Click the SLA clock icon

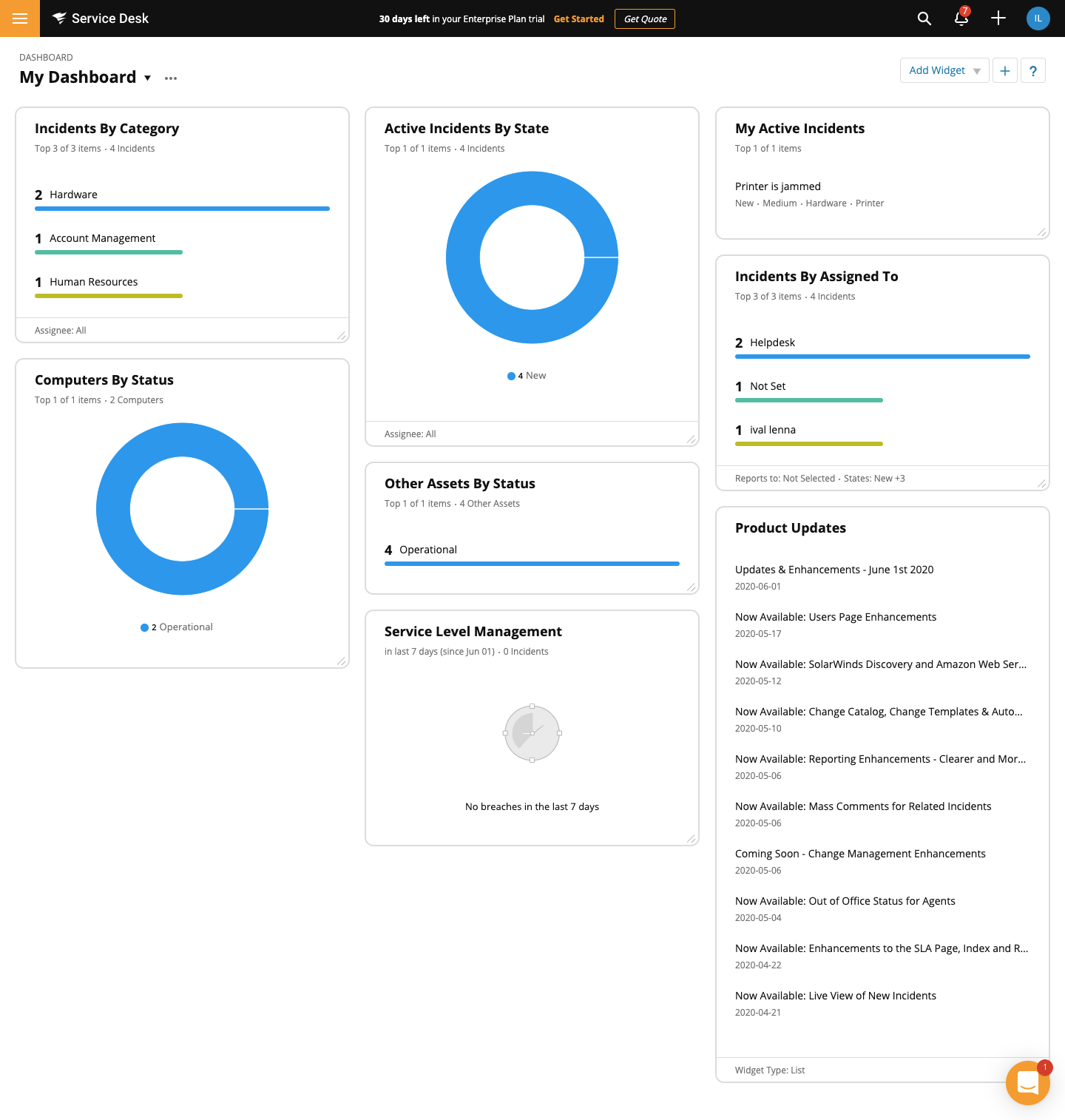(532, 733)
